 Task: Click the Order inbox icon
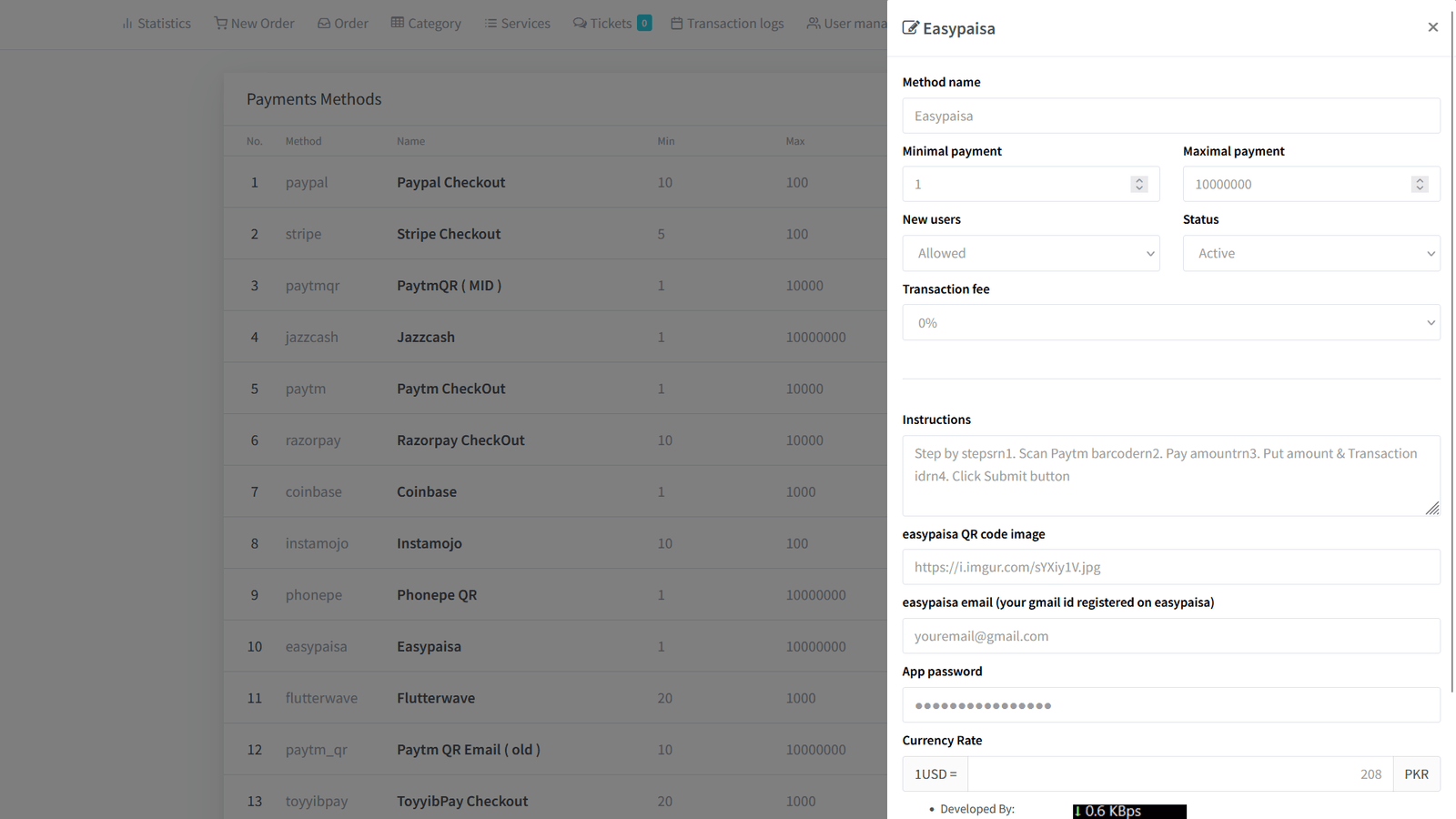pyautogui.click(x=324, y=24)
